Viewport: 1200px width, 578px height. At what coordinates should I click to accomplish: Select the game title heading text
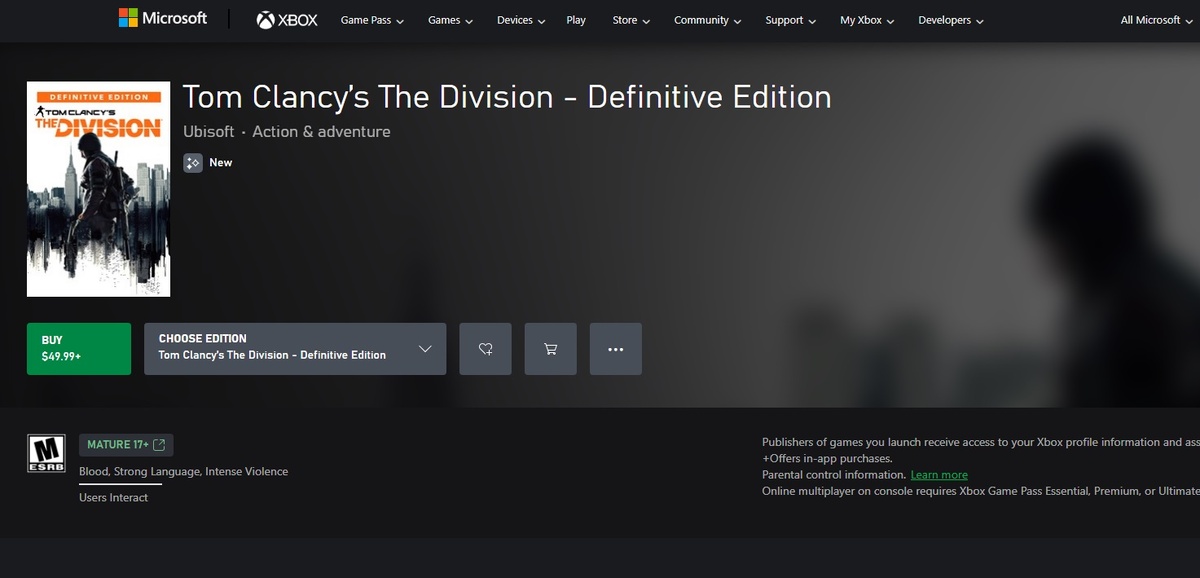(507, 97)
